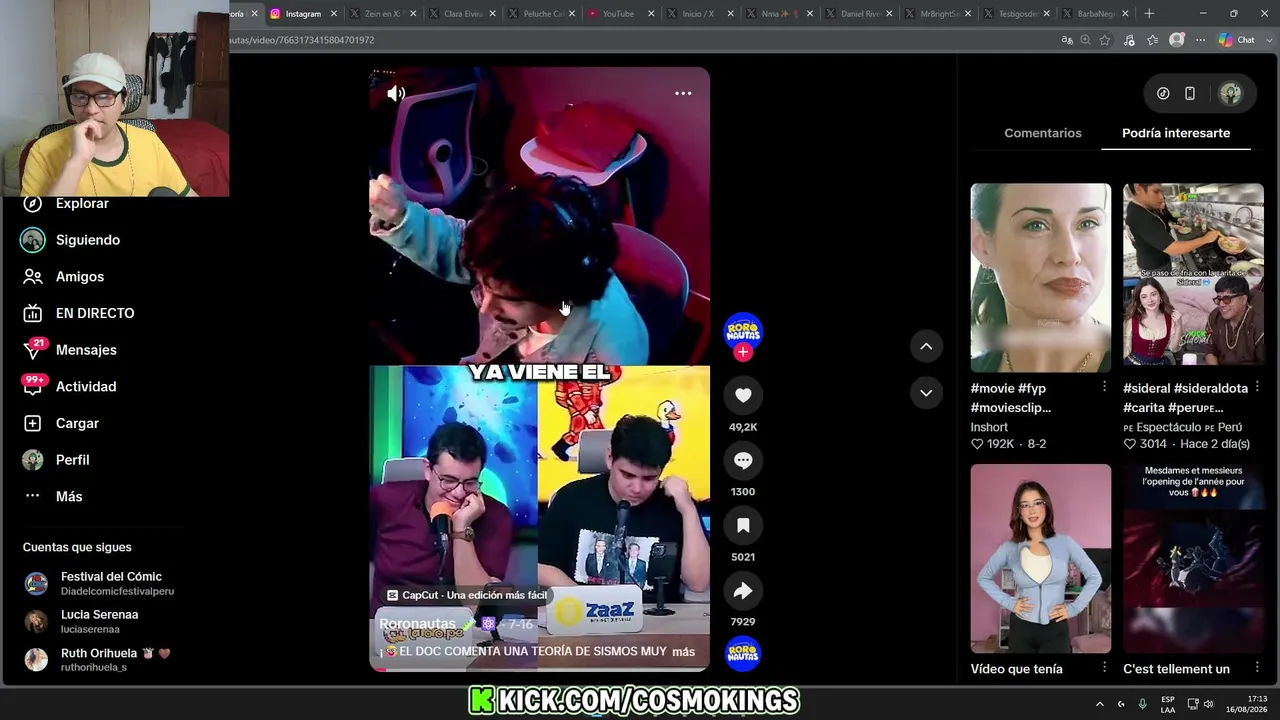Open the video's three-dot options menu
1280x720 pixels.
pos(683,93)
